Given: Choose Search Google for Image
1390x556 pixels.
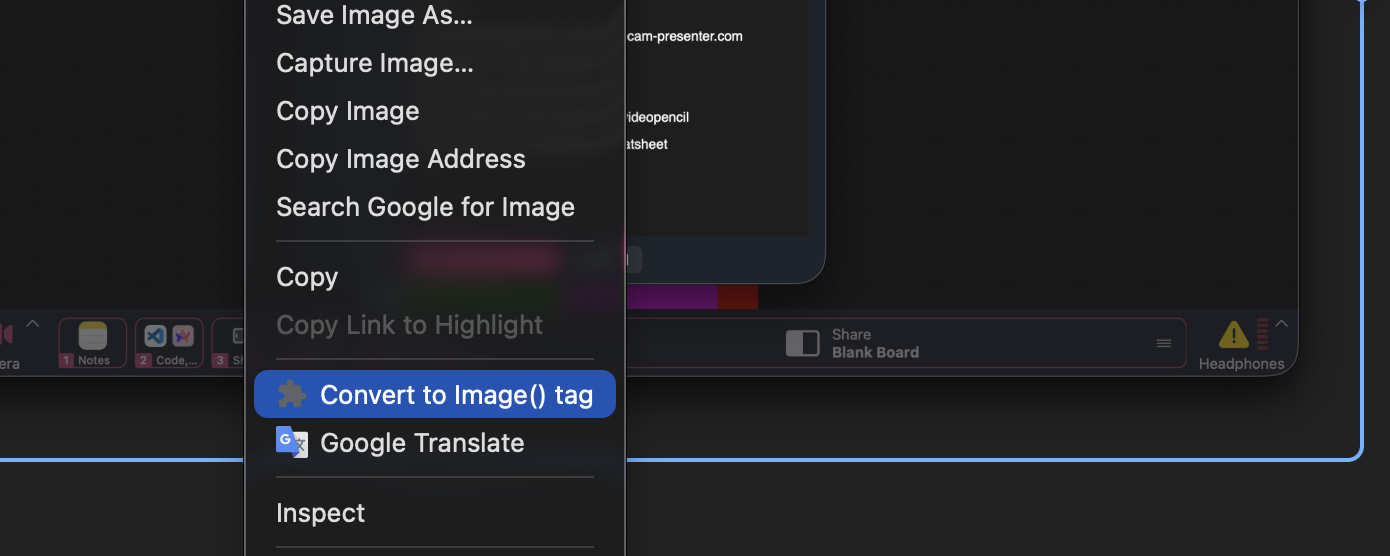Looking at the screenshot, I should tap(434, 207).
